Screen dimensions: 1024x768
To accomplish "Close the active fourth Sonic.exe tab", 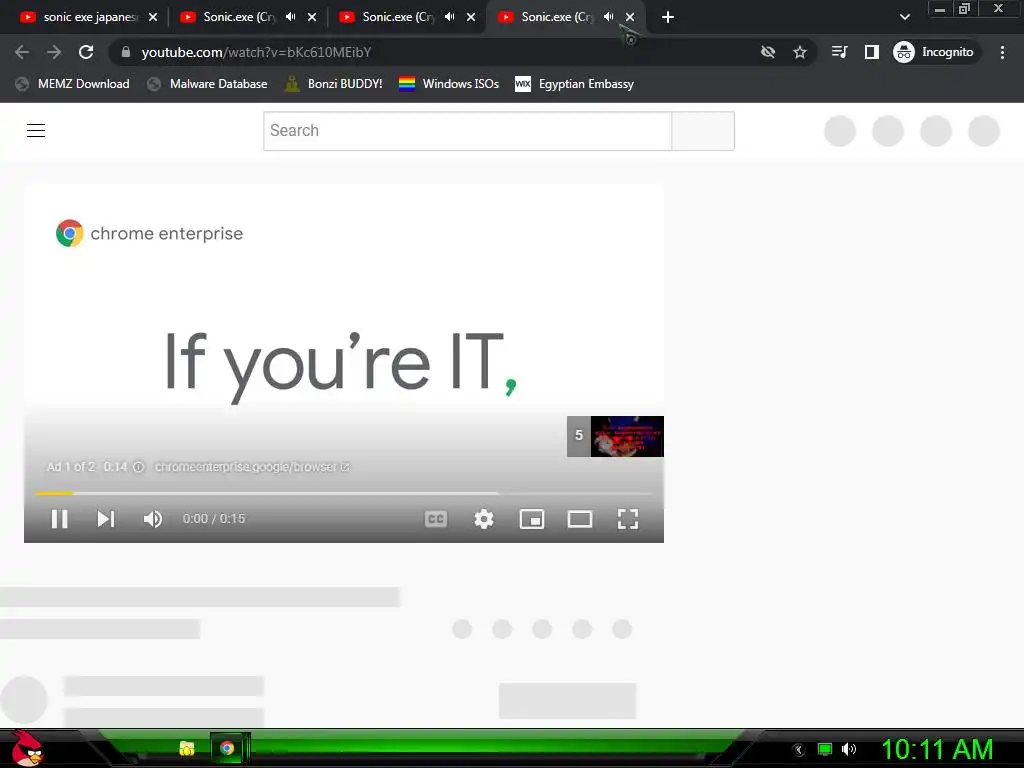I will (x=630, y=17).
